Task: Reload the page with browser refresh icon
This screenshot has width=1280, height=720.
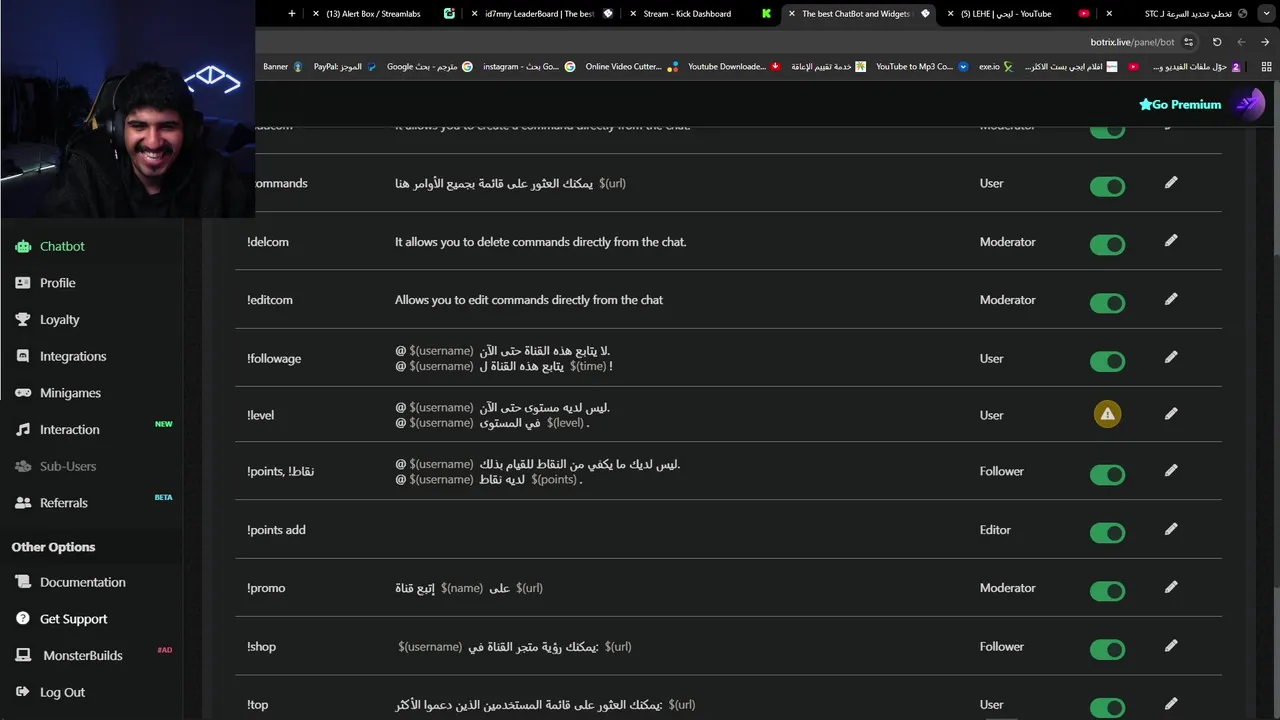Action: click(1217, 42)
